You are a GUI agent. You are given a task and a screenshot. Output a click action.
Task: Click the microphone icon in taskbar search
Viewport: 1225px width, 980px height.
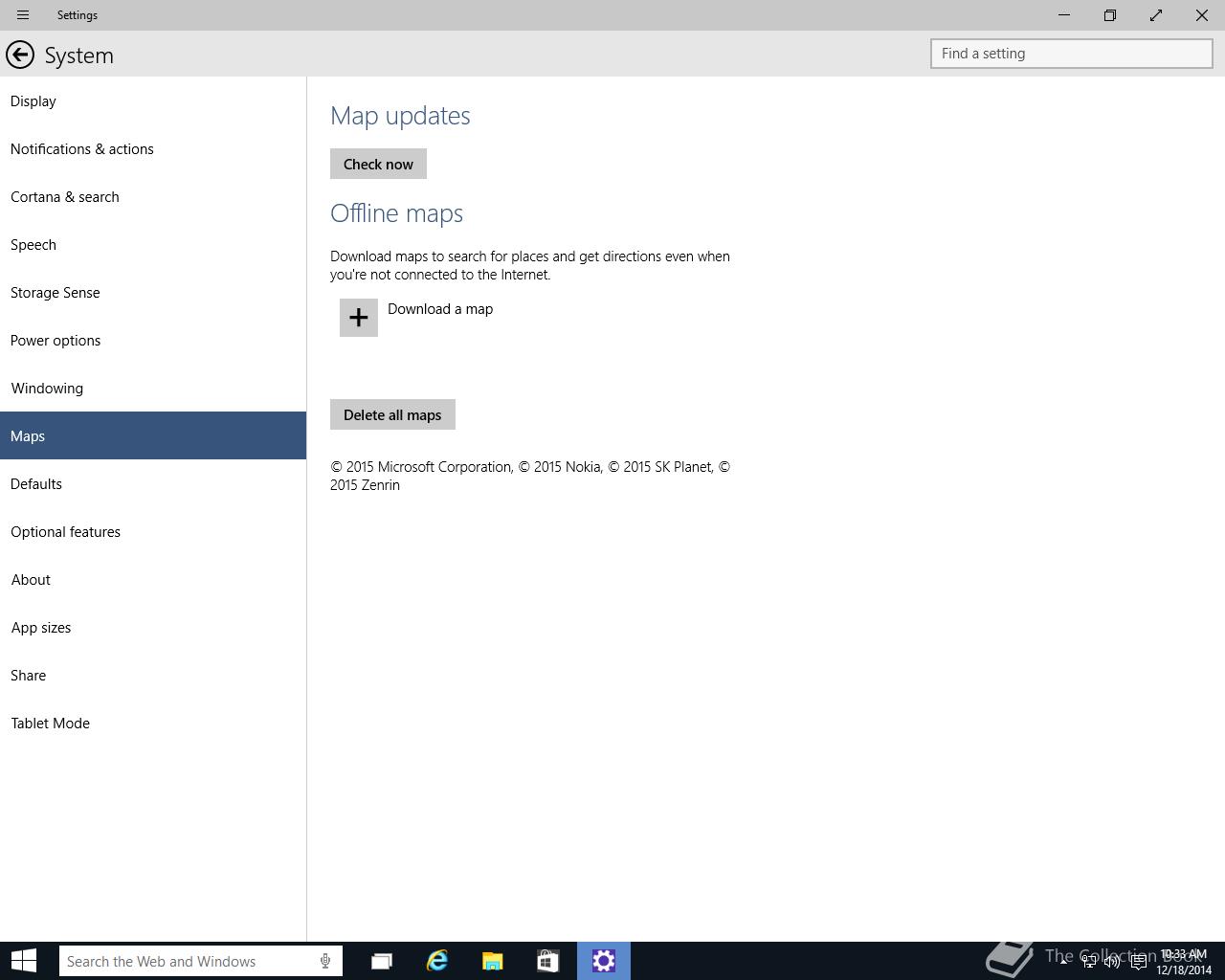tap(325, 961)
